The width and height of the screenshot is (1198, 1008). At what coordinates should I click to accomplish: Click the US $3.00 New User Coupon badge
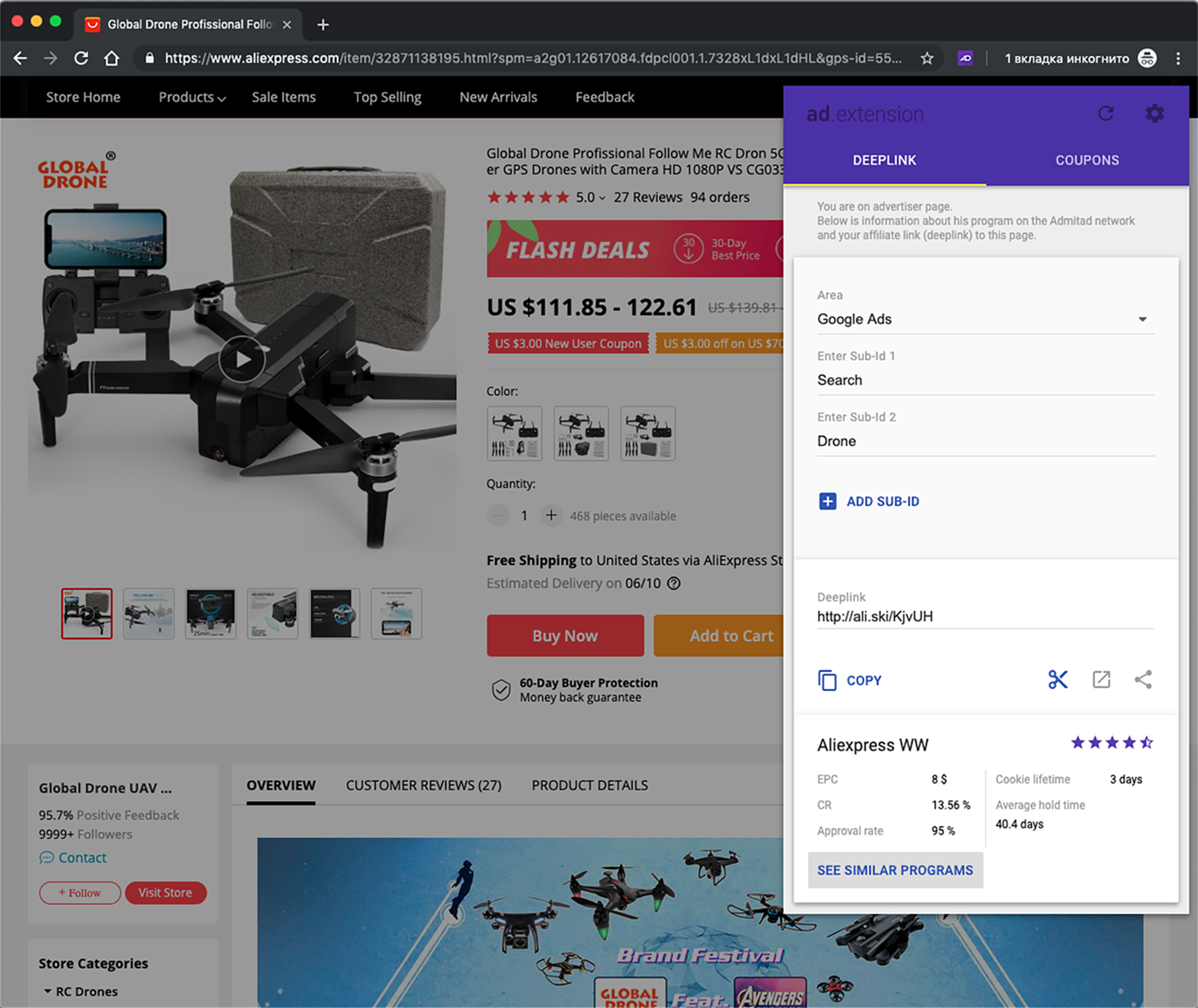[568, 344]
